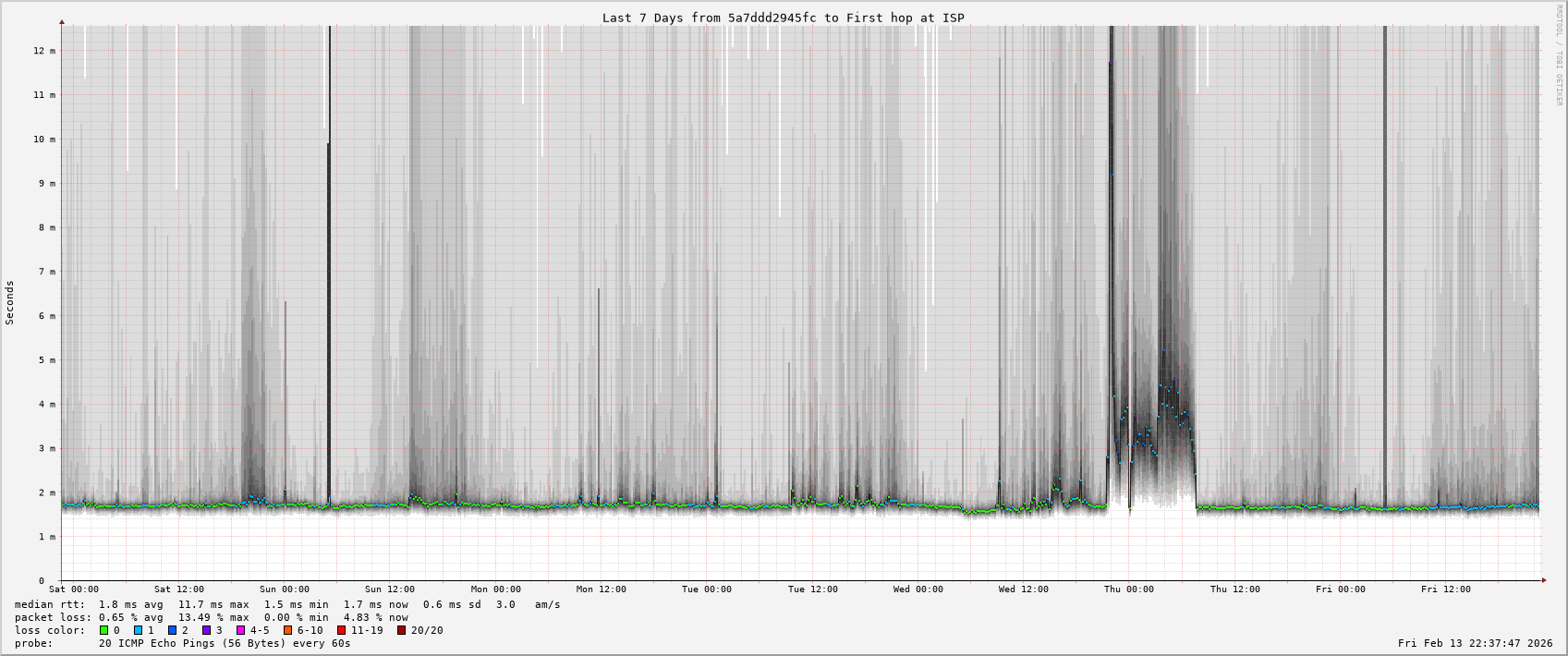Click the 'packet loss:' statistics label

pos(53,617)
